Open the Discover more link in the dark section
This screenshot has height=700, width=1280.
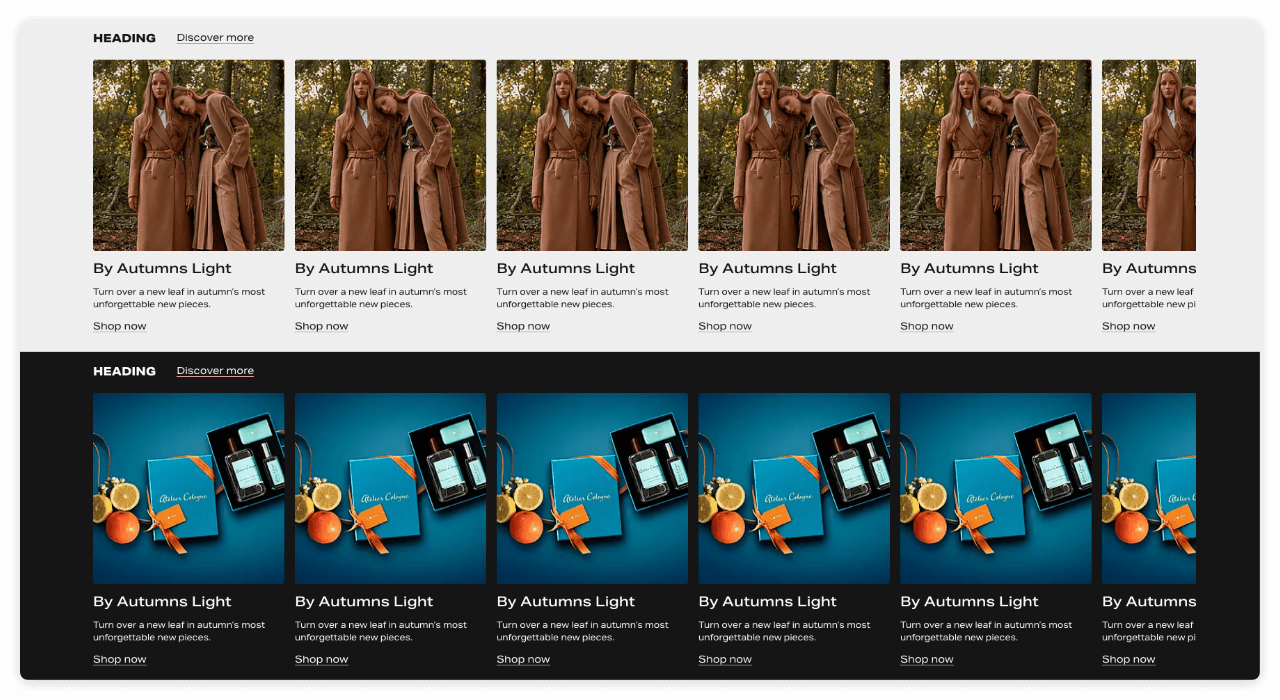click(214, 370)
